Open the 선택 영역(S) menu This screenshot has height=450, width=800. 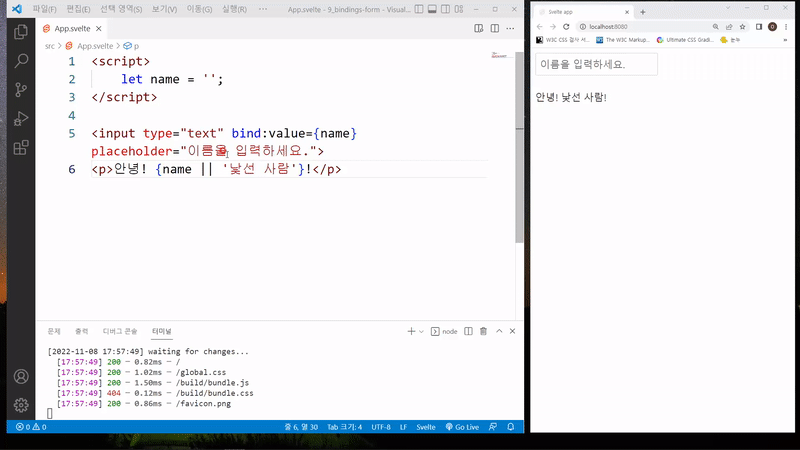tap(121, 9)
